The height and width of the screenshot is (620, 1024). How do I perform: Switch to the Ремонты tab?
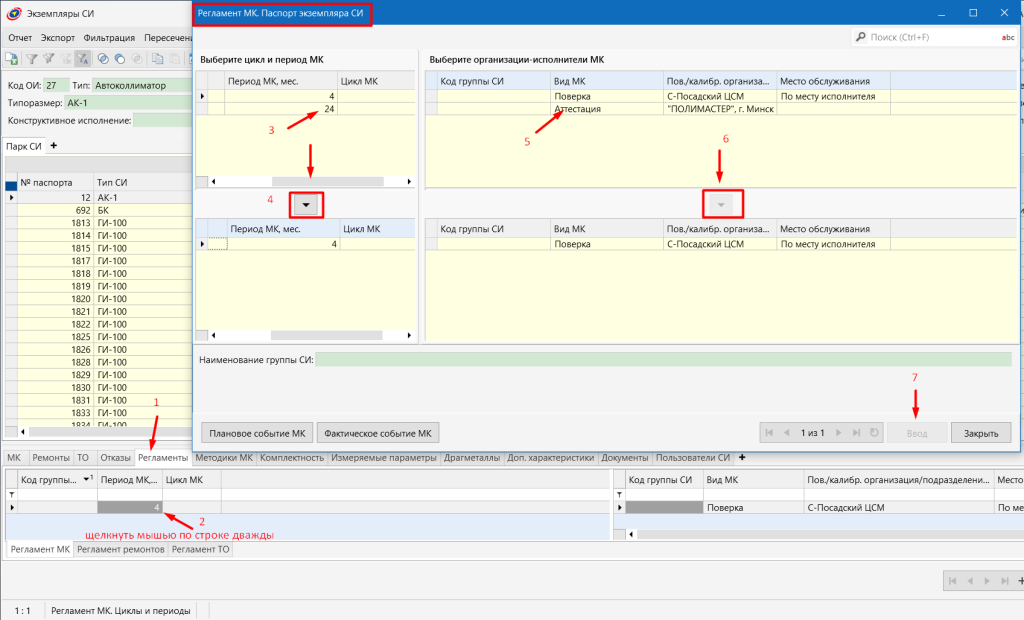click(x=50, y=457)
